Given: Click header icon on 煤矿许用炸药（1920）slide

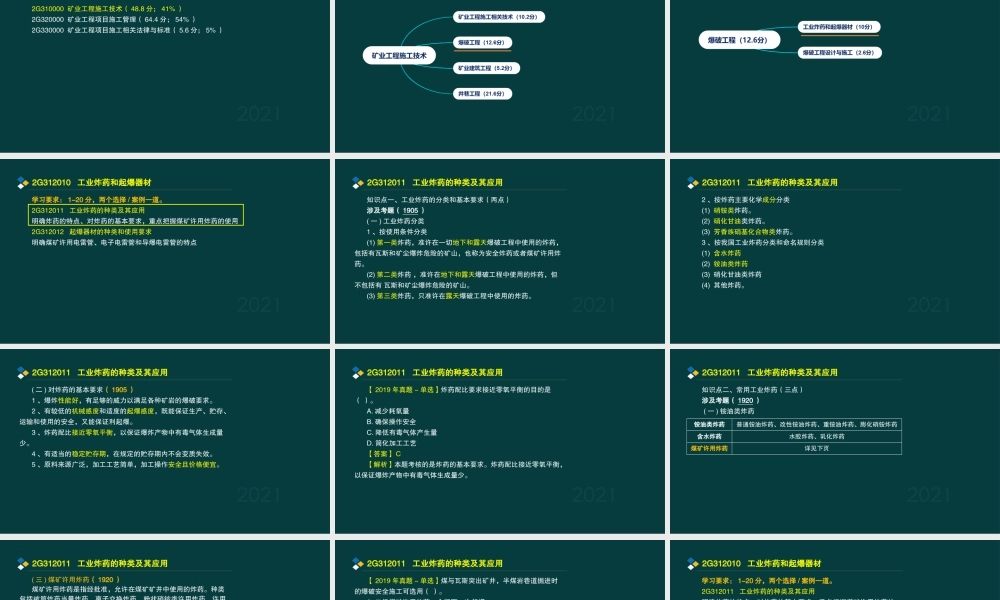Looking at the screenshot, I should [22, 564].
